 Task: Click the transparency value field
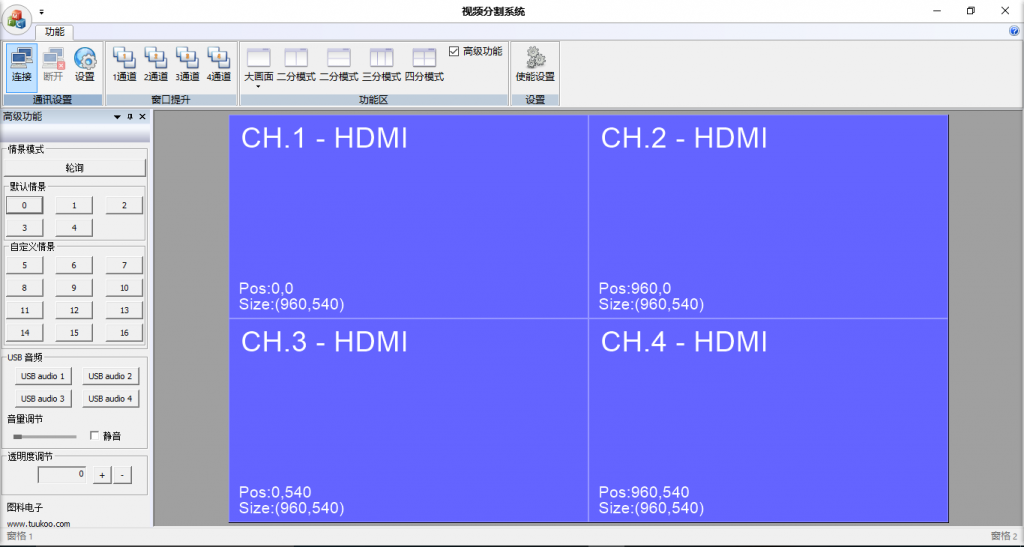pos(62,475)
